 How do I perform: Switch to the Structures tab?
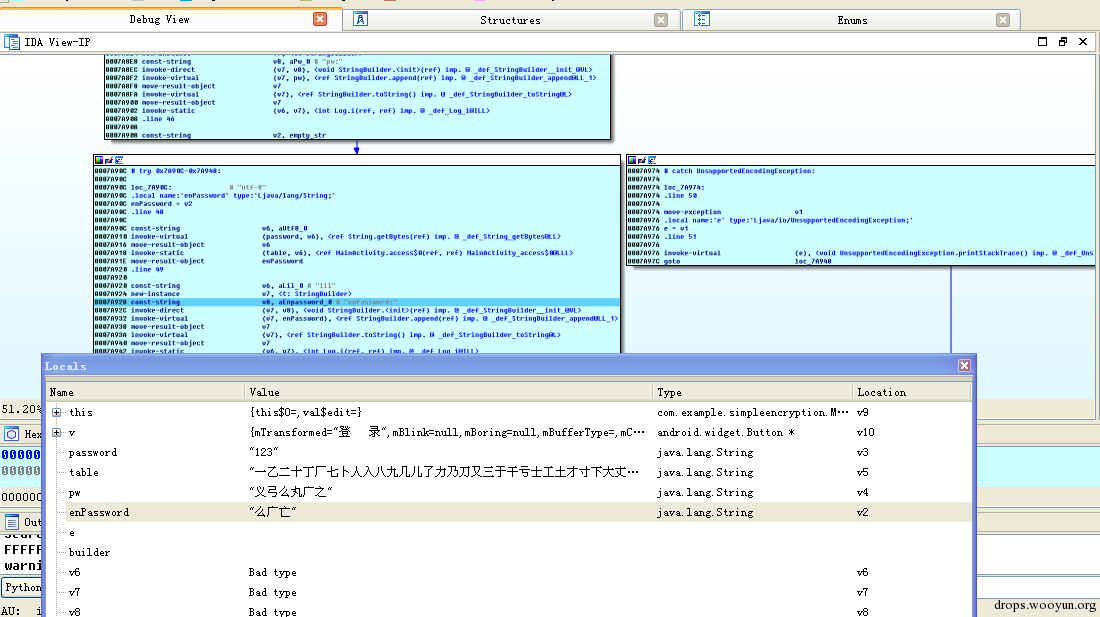pos(511,20)
